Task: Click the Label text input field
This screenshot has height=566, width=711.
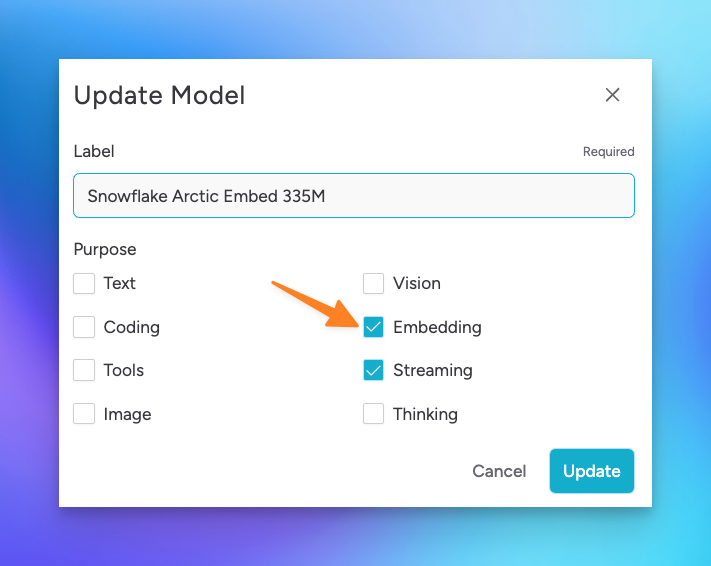Action: point(354,196)
